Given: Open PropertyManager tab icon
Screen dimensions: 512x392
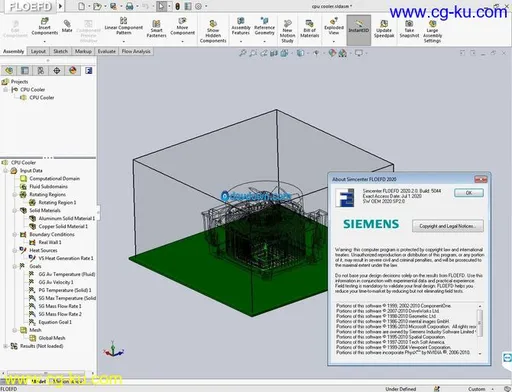Looking at the screenshot, I should [25, 70].
